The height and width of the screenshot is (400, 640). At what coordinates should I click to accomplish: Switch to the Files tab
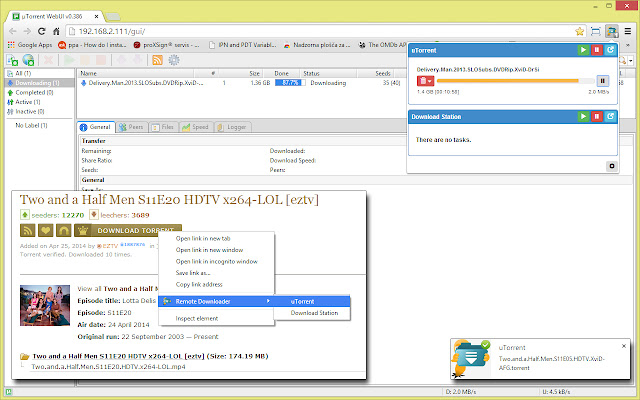coord(163,127)
